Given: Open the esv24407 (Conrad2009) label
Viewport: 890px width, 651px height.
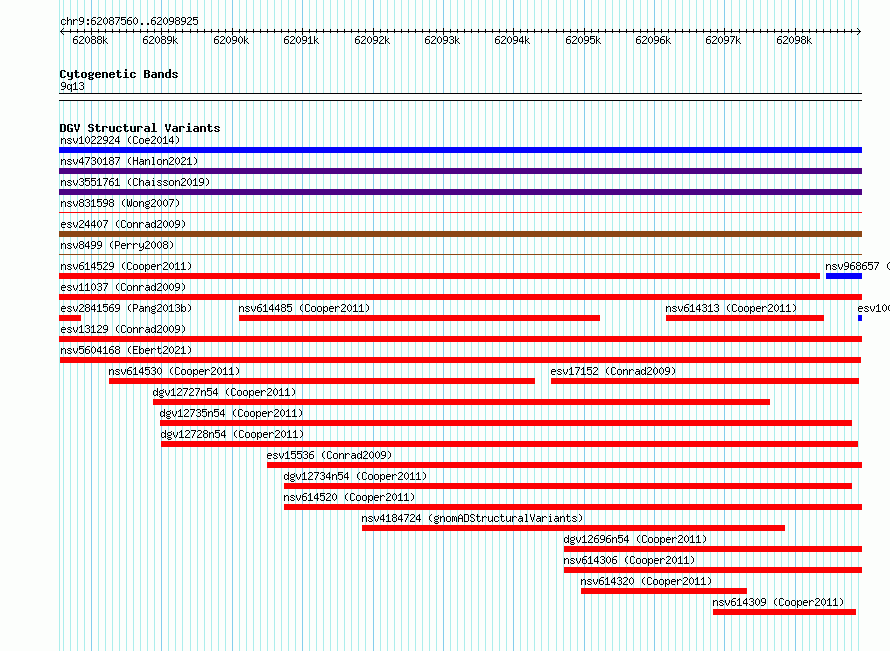Looking at the screenshot, I should click(x=123, y=224).
